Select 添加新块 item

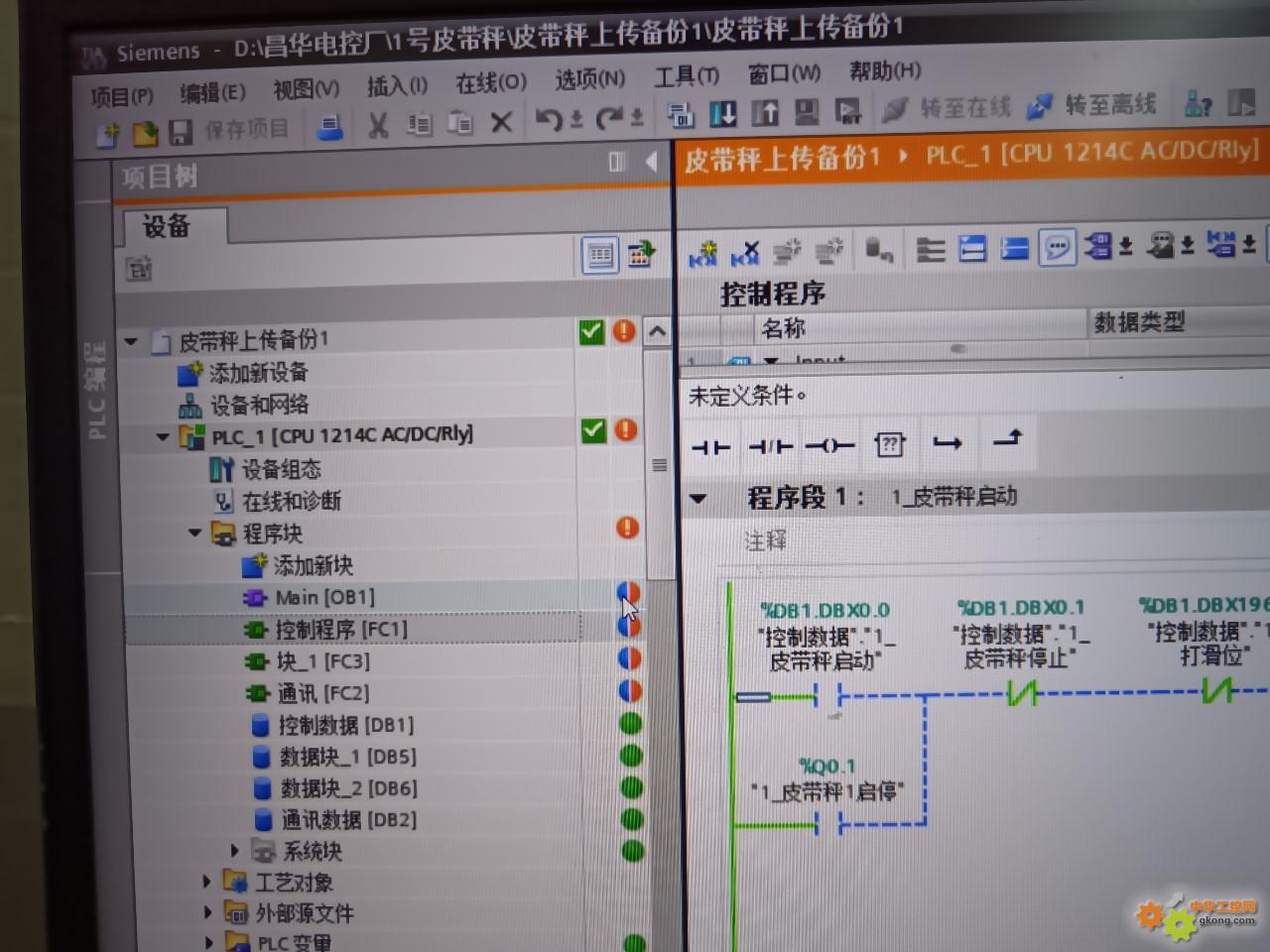298,565
